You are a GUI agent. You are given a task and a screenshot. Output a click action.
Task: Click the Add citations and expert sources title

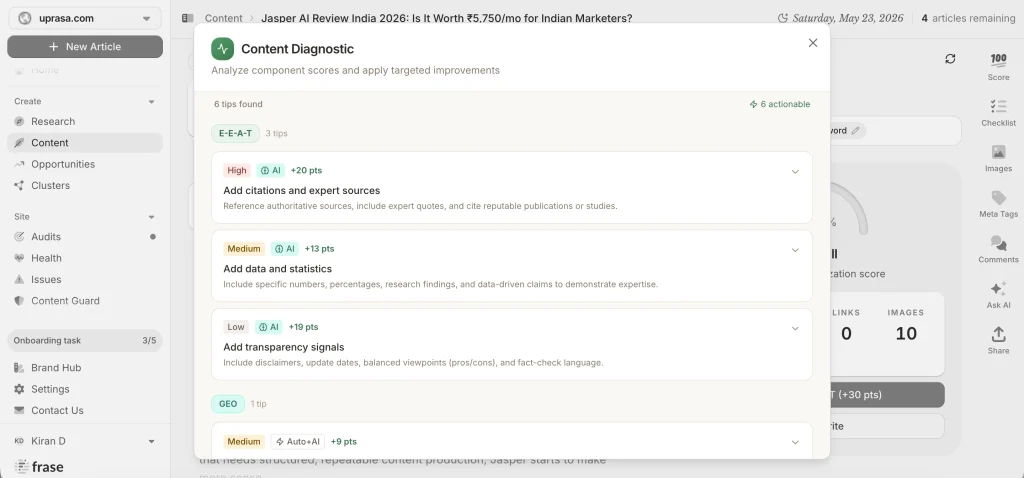point(302,191)
